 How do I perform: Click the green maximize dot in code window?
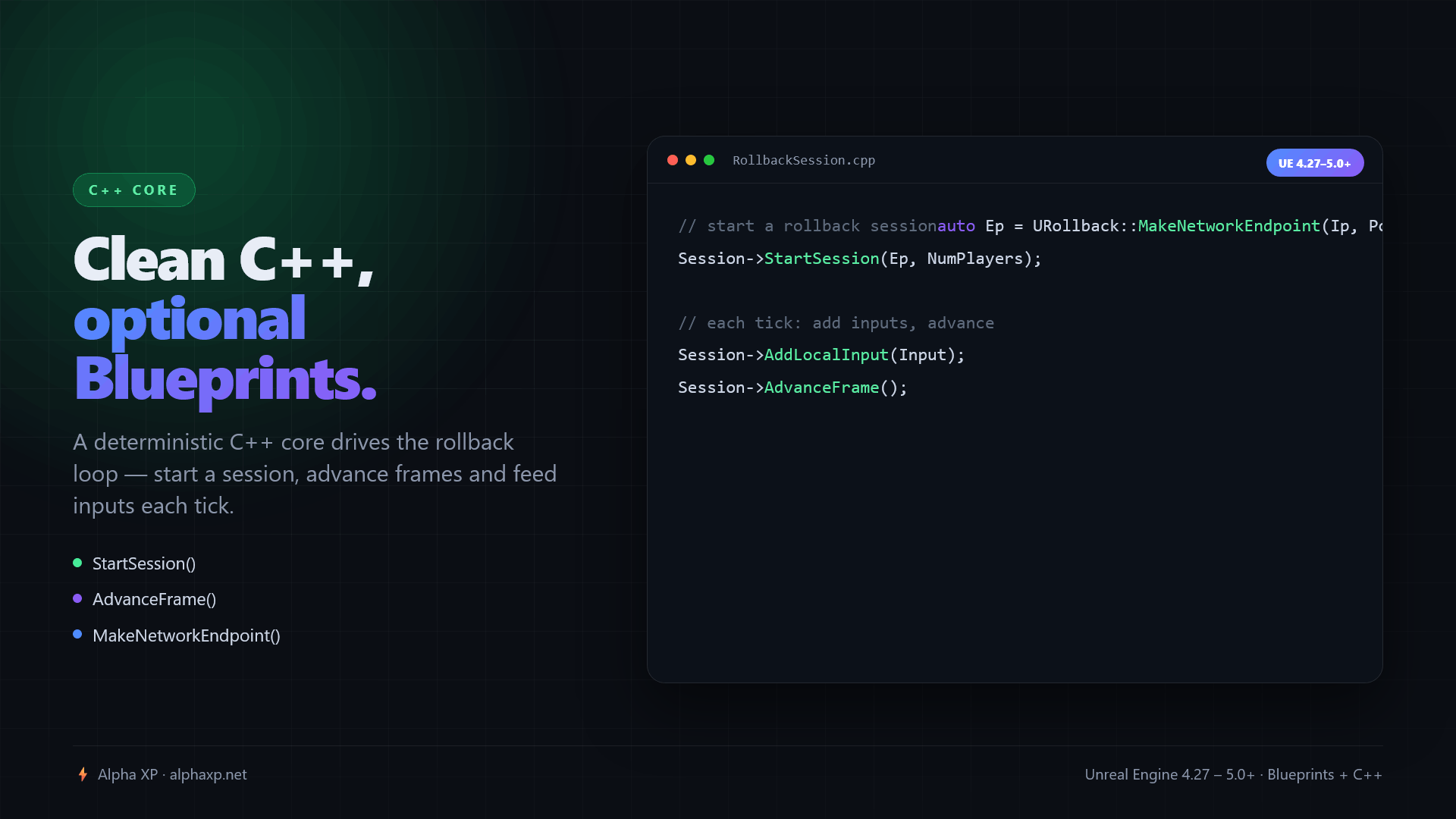[709, 160]
